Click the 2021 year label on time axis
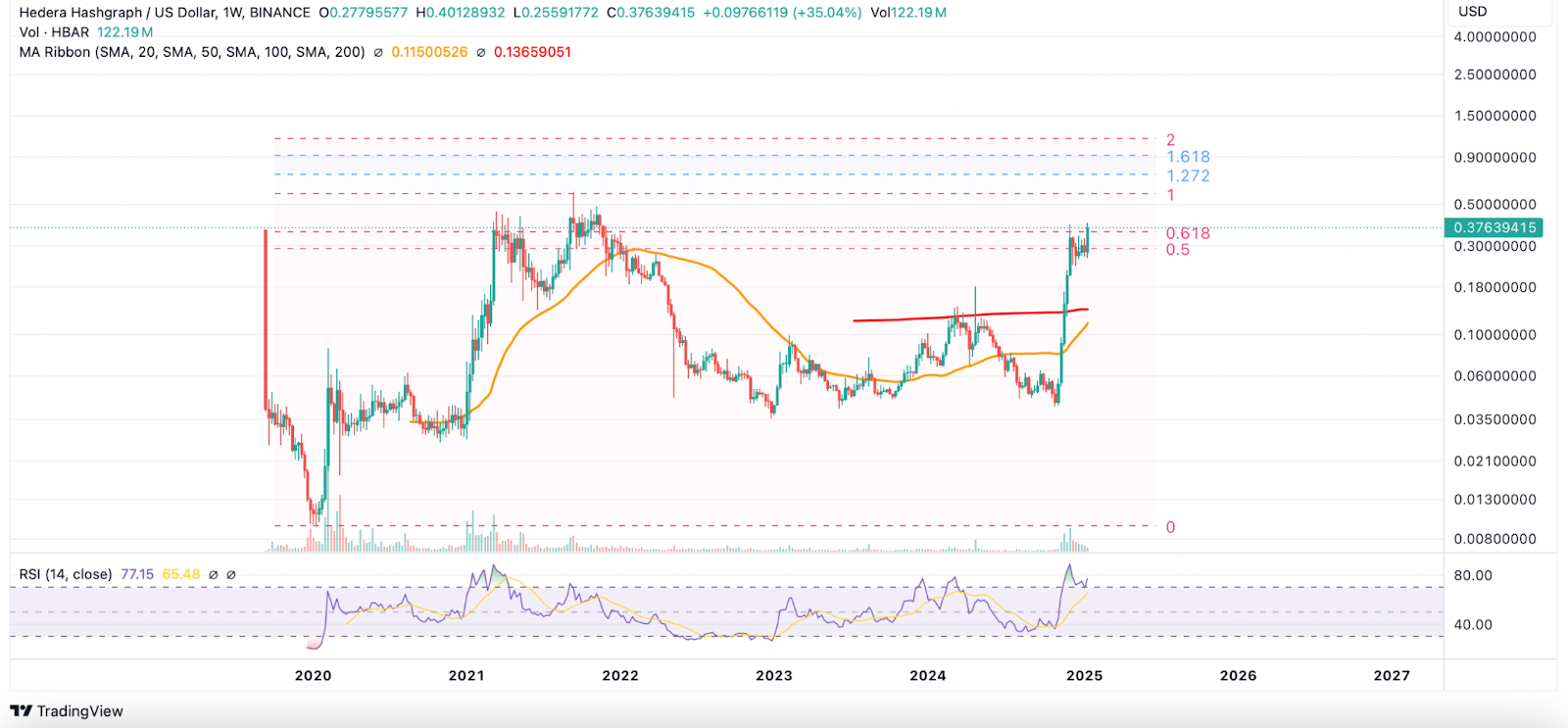 466,675
